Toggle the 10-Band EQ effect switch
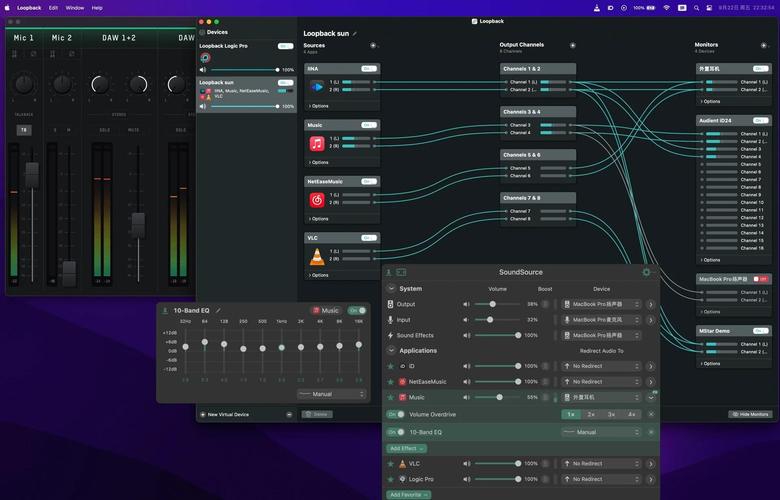The height and width of the screenshot is (500, 780). coord(396,432)
